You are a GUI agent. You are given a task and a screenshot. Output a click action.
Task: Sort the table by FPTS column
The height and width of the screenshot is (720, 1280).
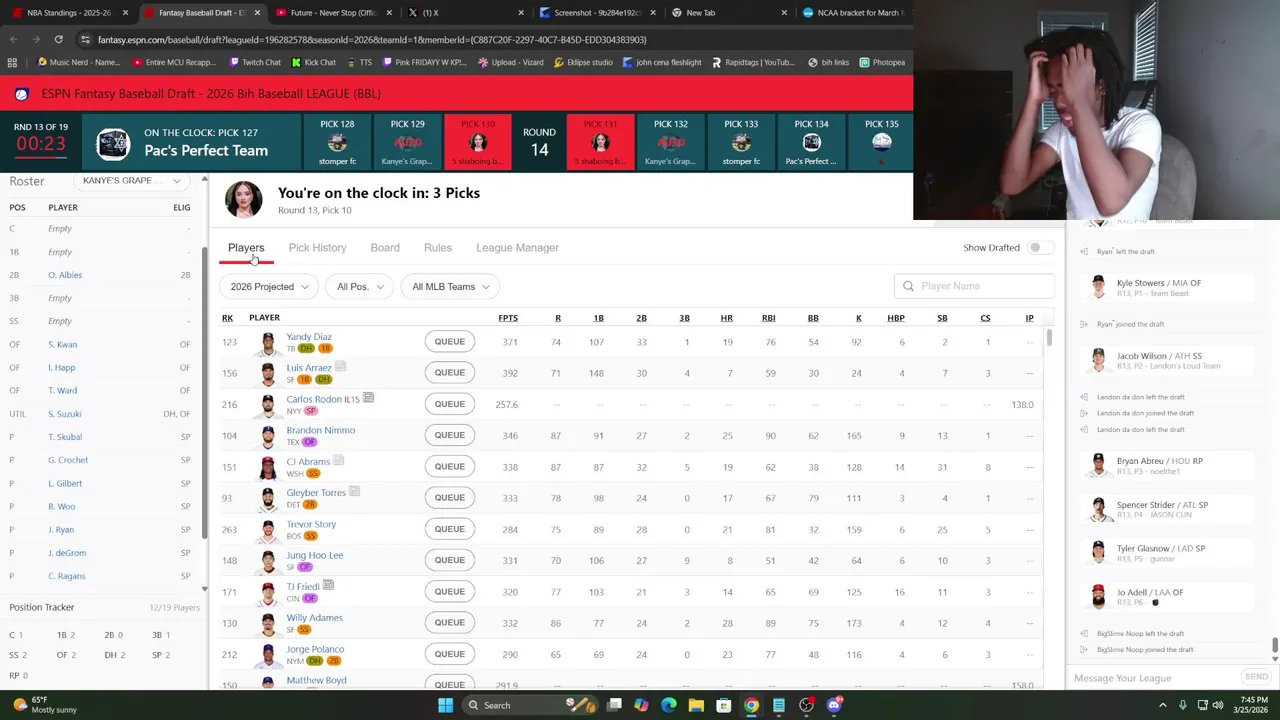tap(508, 318)
